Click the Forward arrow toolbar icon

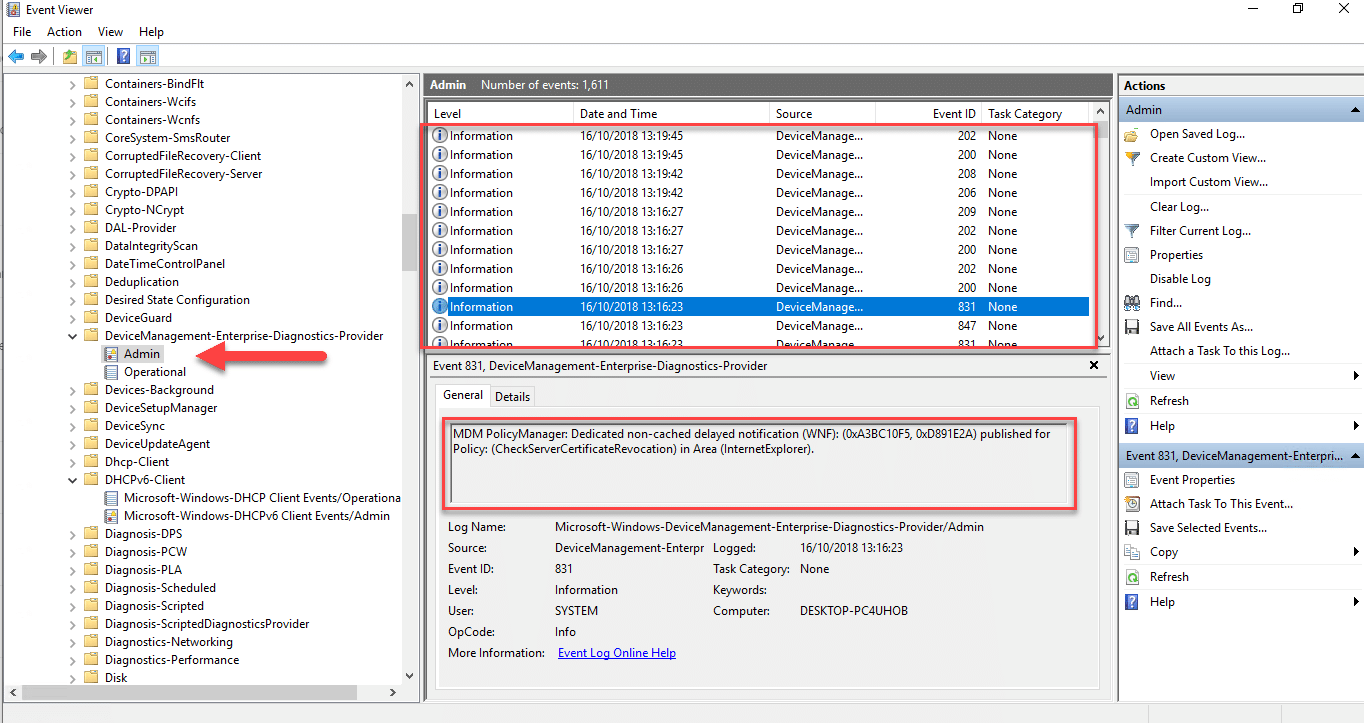(39, 56)
